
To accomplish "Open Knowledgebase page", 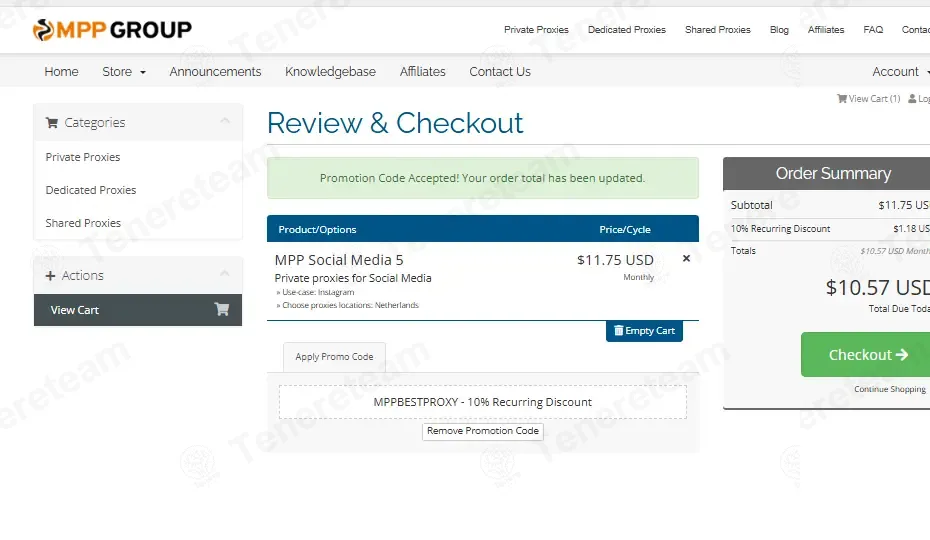I will coord(330,72).
